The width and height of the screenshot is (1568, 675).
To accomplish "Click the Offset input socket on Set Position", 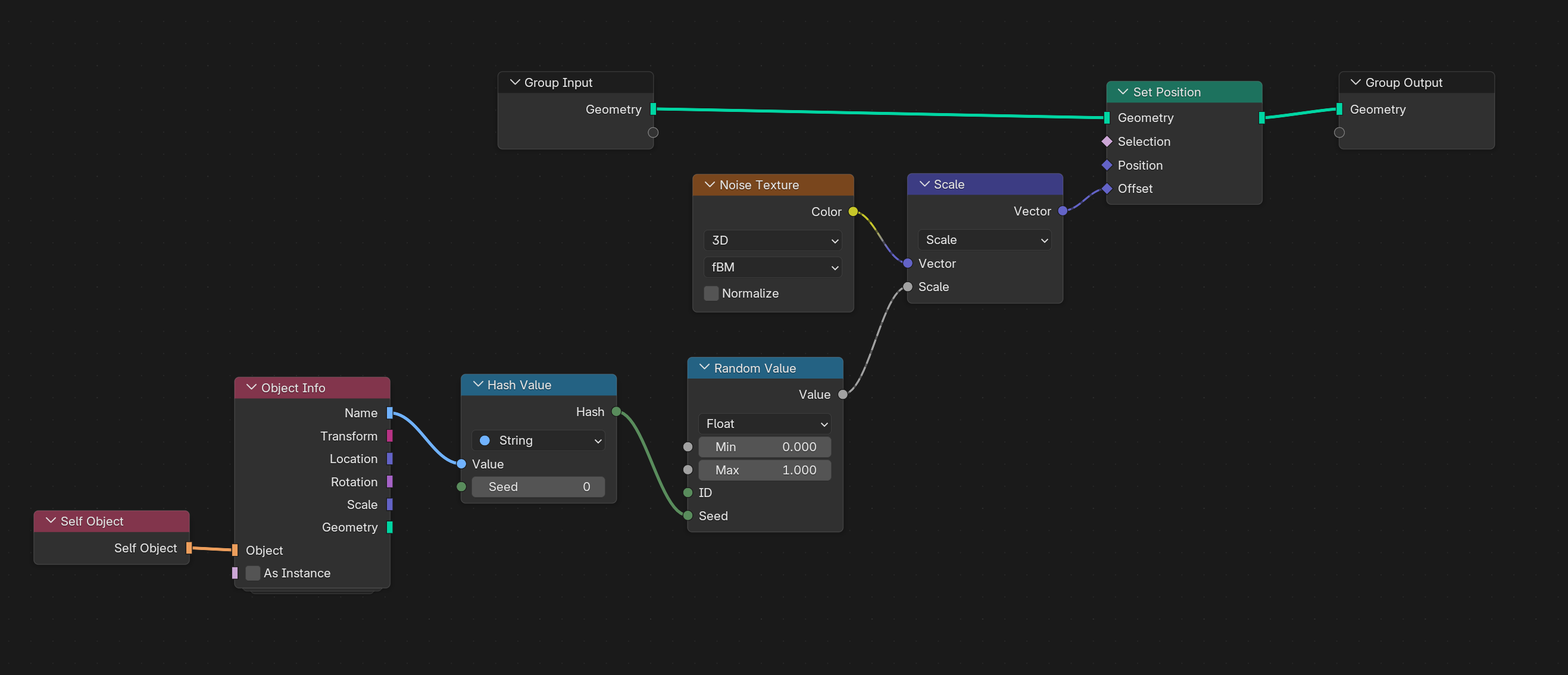I will (x=1107, y=189).
